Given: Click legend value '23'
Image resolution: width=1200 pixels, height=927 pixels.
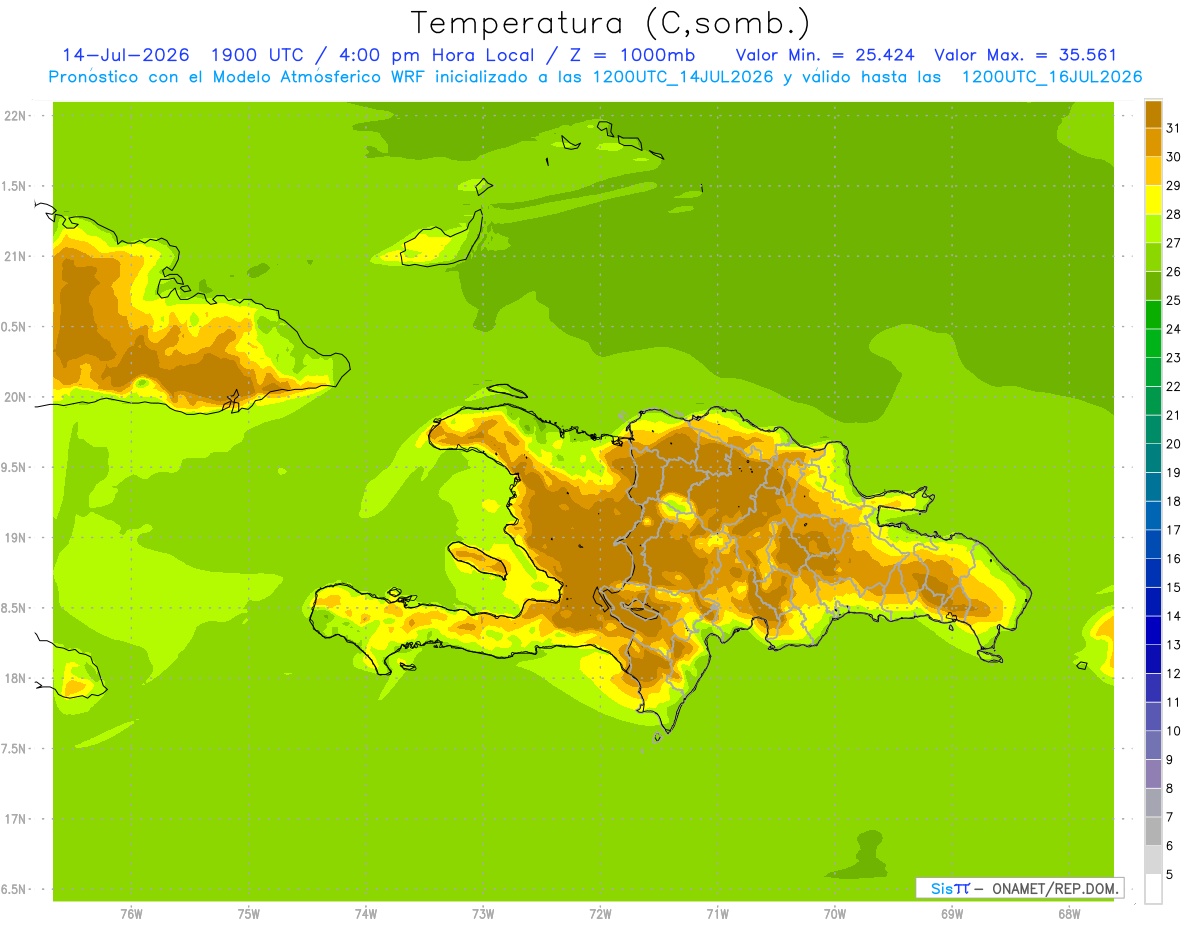Looking at the screenshot, I should (1173, 358).
